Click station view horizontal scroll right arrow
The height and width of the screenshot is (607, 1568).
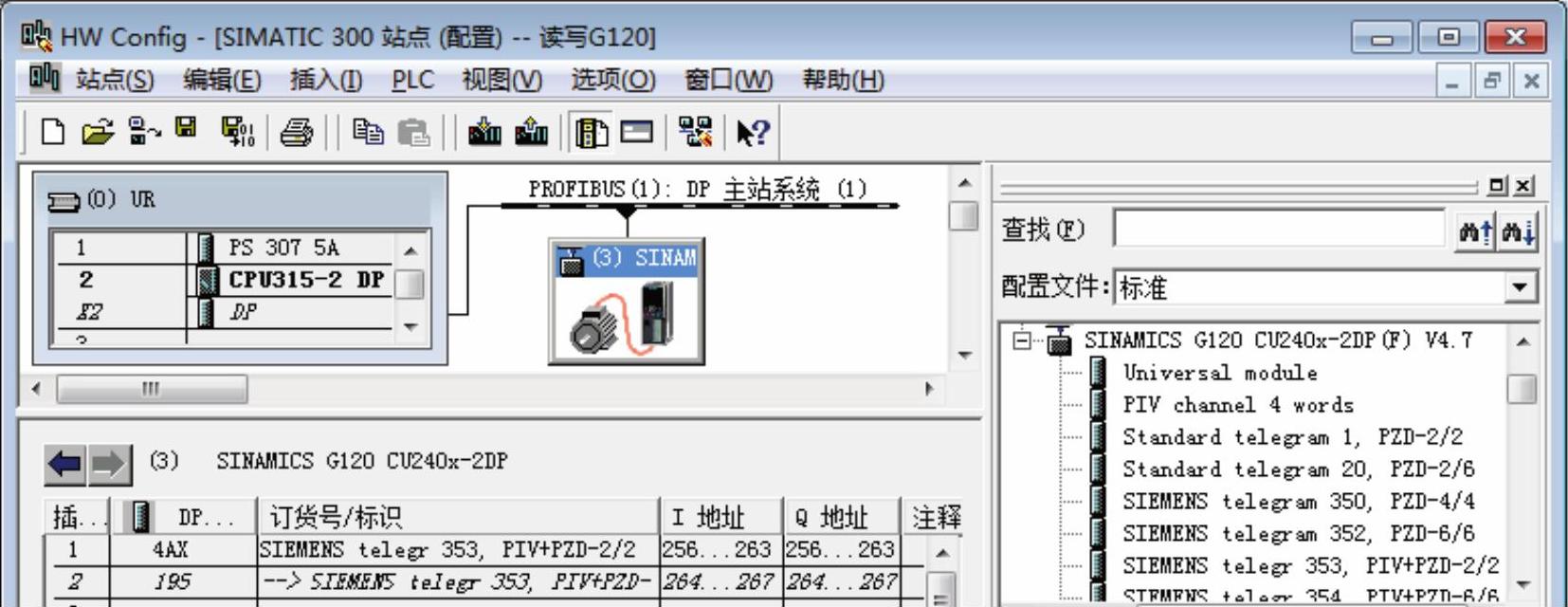(929, 388)
